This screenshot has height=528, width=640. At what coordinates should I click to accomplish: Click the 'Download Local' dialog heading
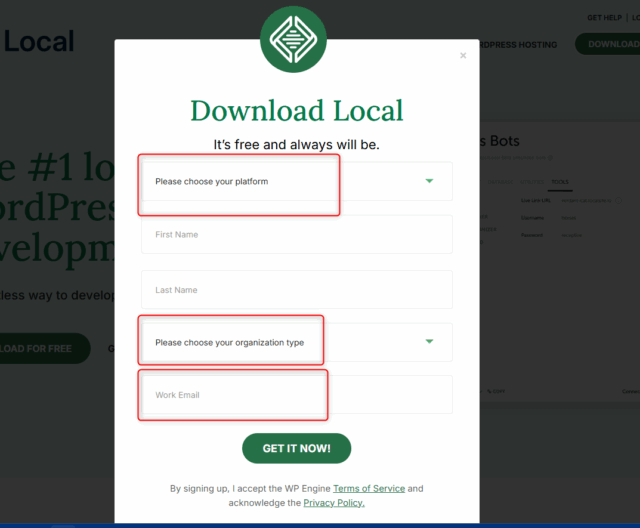(296, 111)
